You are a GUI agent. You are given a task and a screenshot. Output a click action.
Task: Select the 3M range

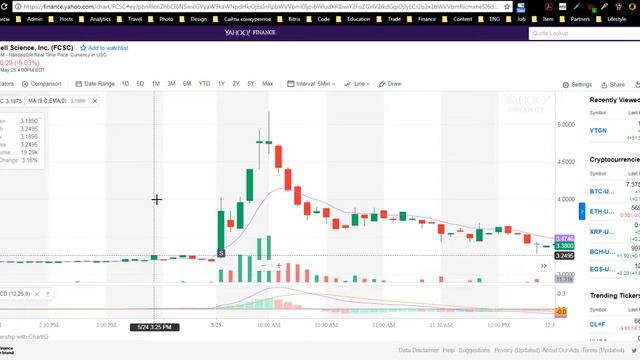click(x=171, y=84)
